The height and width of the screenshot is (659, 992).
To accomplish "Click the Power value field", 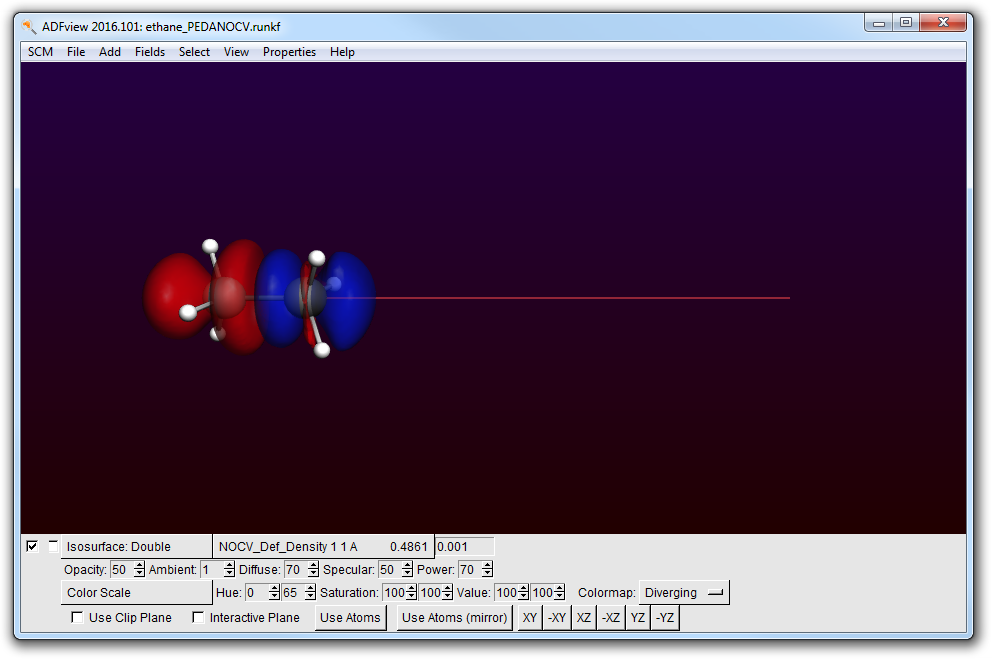I will coord(469,569).
